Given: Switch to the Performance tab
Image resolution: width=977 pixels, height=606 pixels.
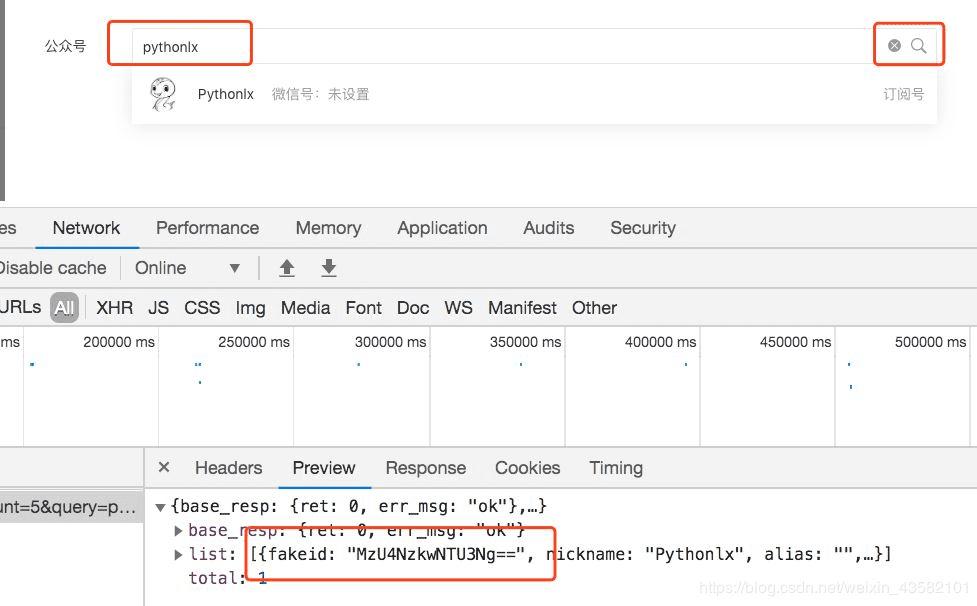Looking at the screenshot, I should (207, 228).
